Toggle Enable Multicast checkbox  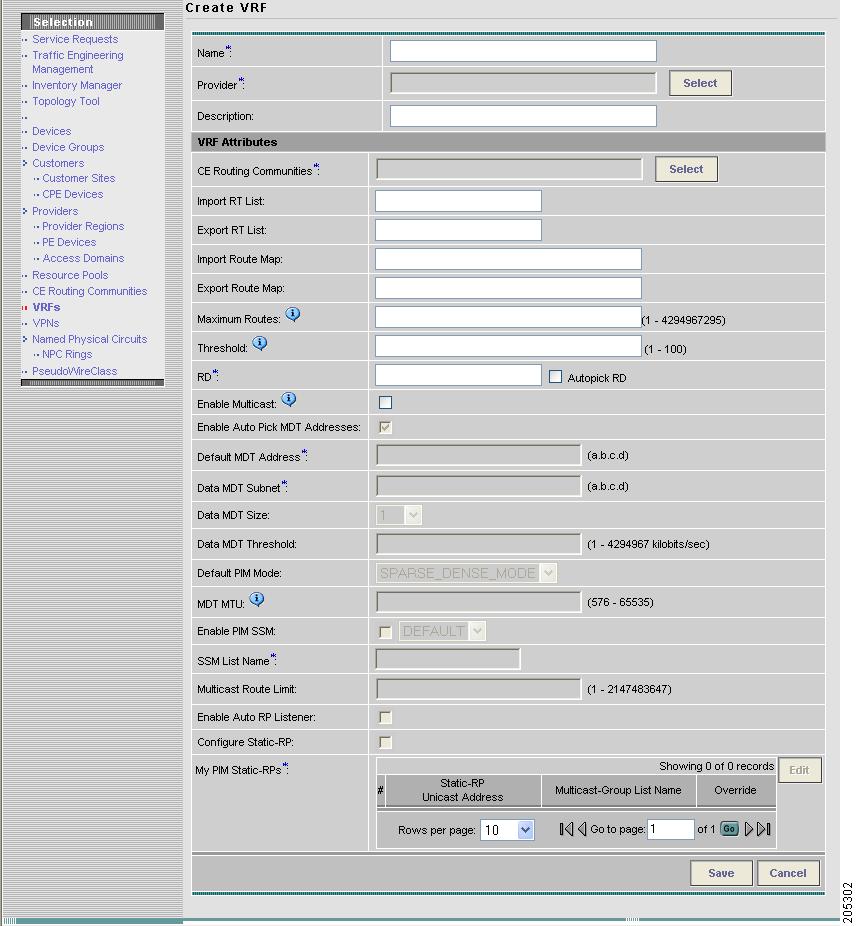tap(385, 403)
